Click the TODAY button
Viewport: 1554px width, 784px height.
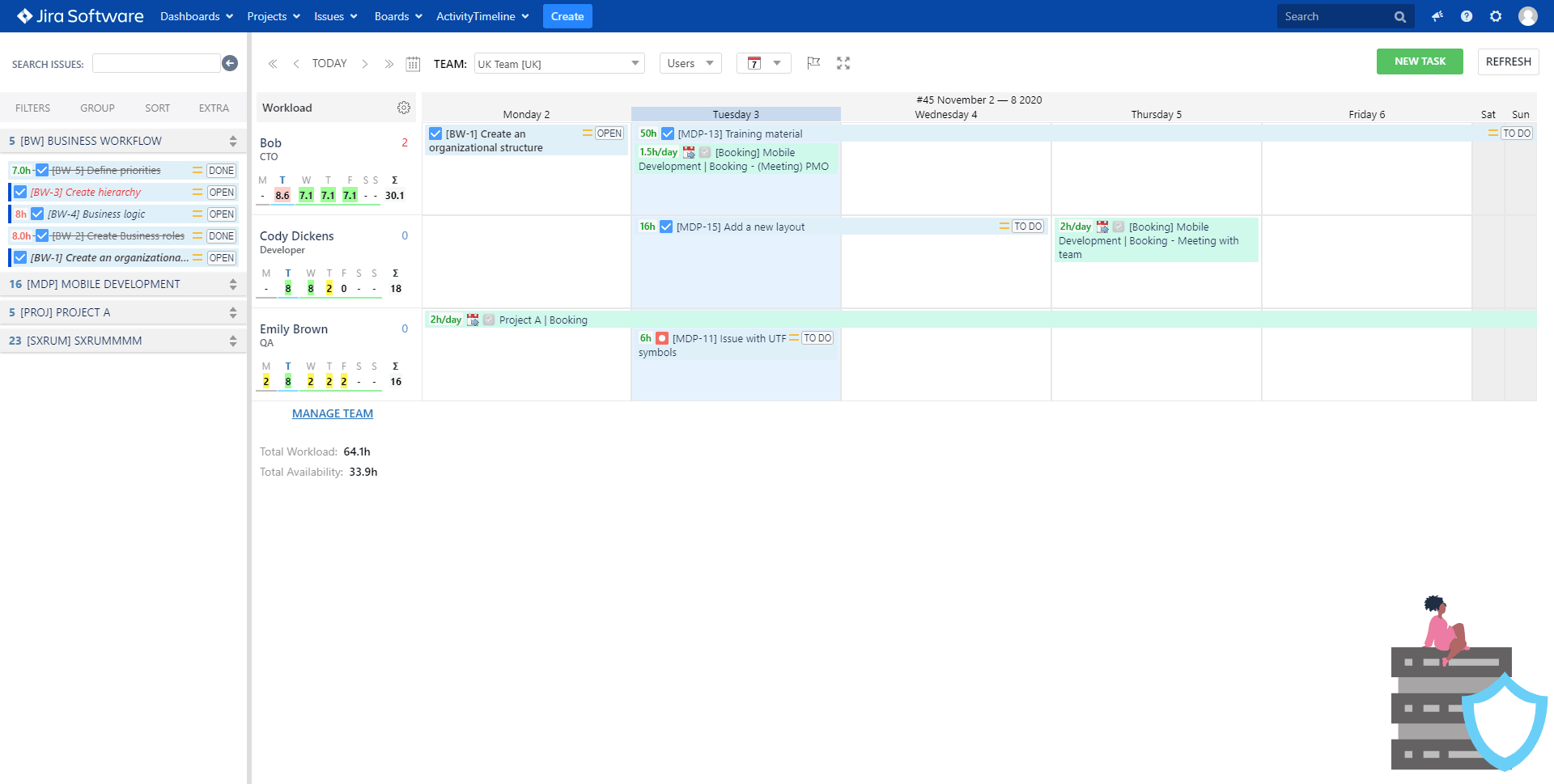[x=329, y=63]
